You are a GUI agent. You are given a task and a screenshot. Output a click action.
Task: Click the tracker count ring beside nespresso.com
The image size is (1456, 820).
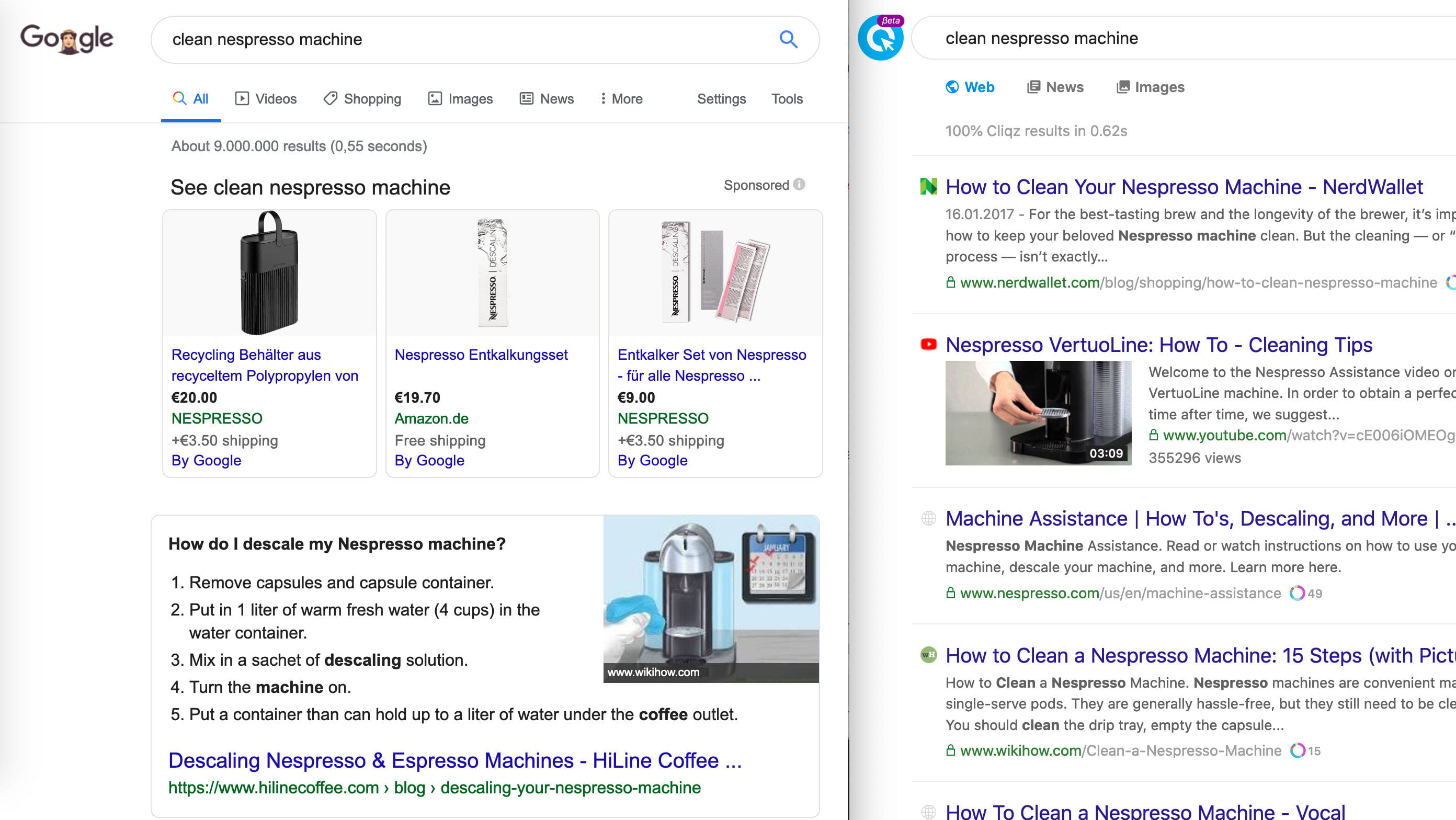click(1296, 593)
